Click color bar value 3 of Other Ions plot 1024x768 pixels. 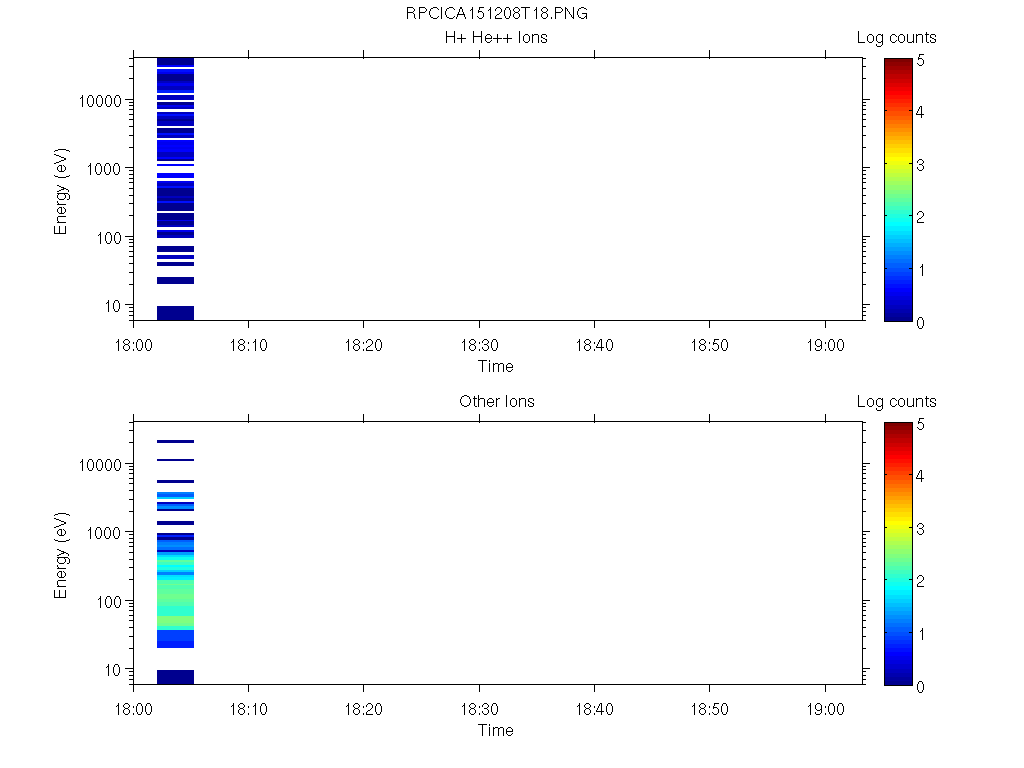click(920, 529)
